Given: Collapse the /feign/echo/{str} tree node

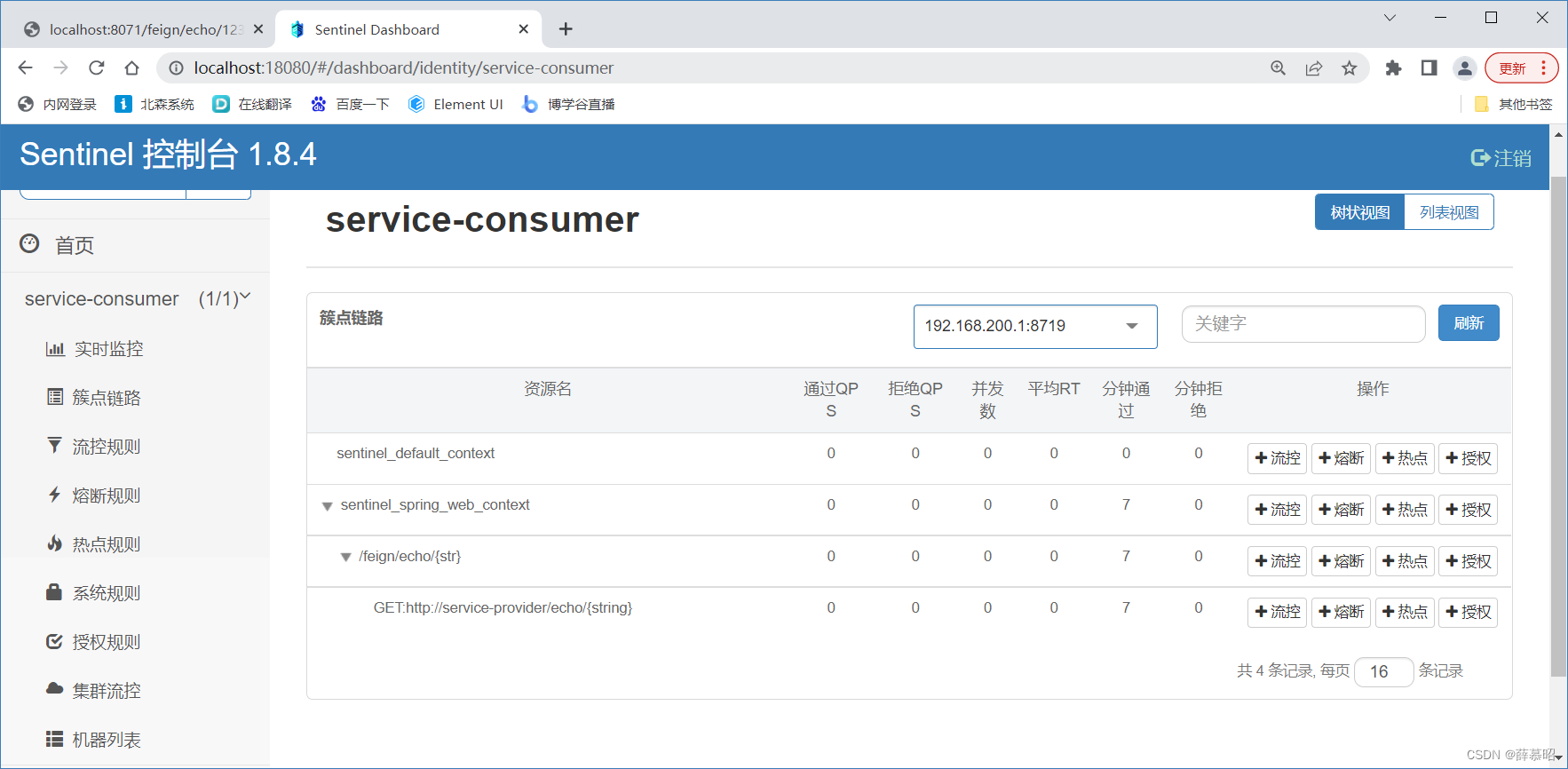Looking at the screenshot, I should pos(345,558).
